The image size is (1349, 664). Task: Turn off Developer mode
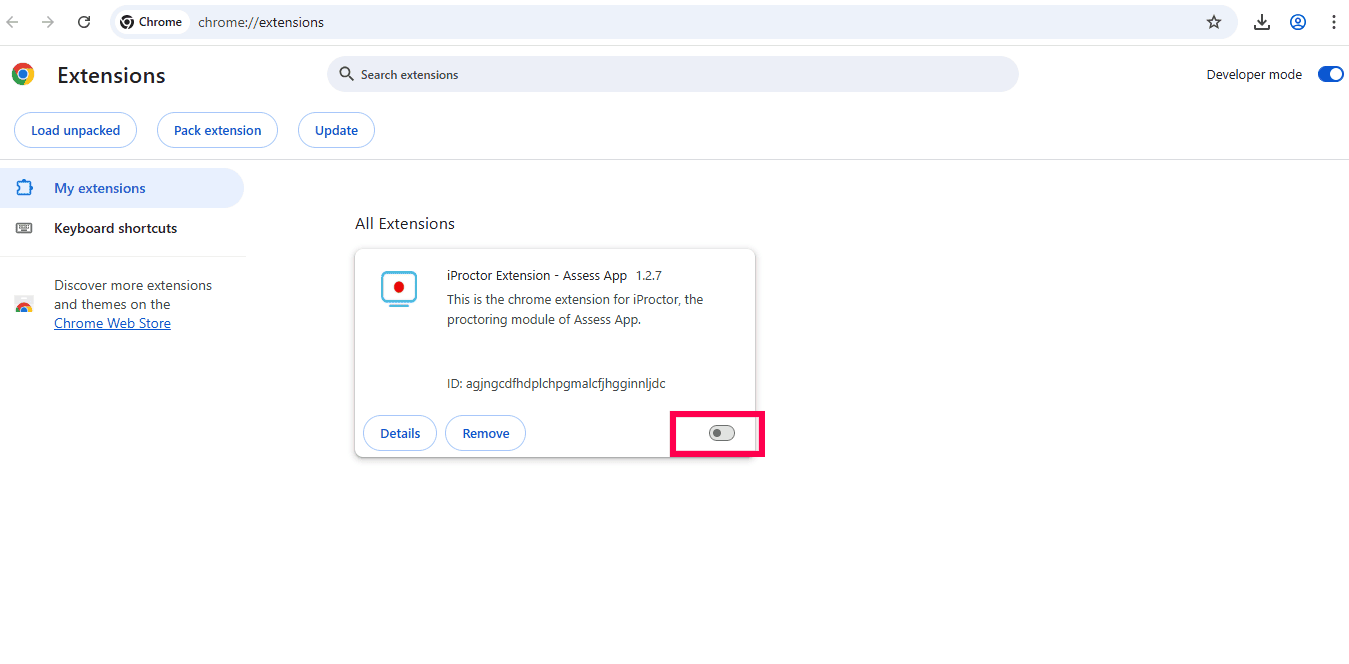coord(1330,74)
